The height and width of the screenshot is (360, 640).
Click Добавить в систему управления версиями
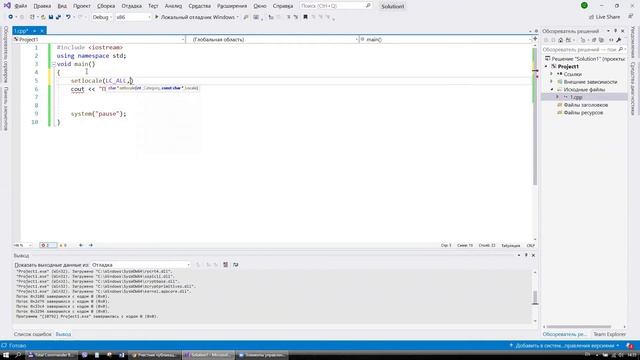pos(564,346)
